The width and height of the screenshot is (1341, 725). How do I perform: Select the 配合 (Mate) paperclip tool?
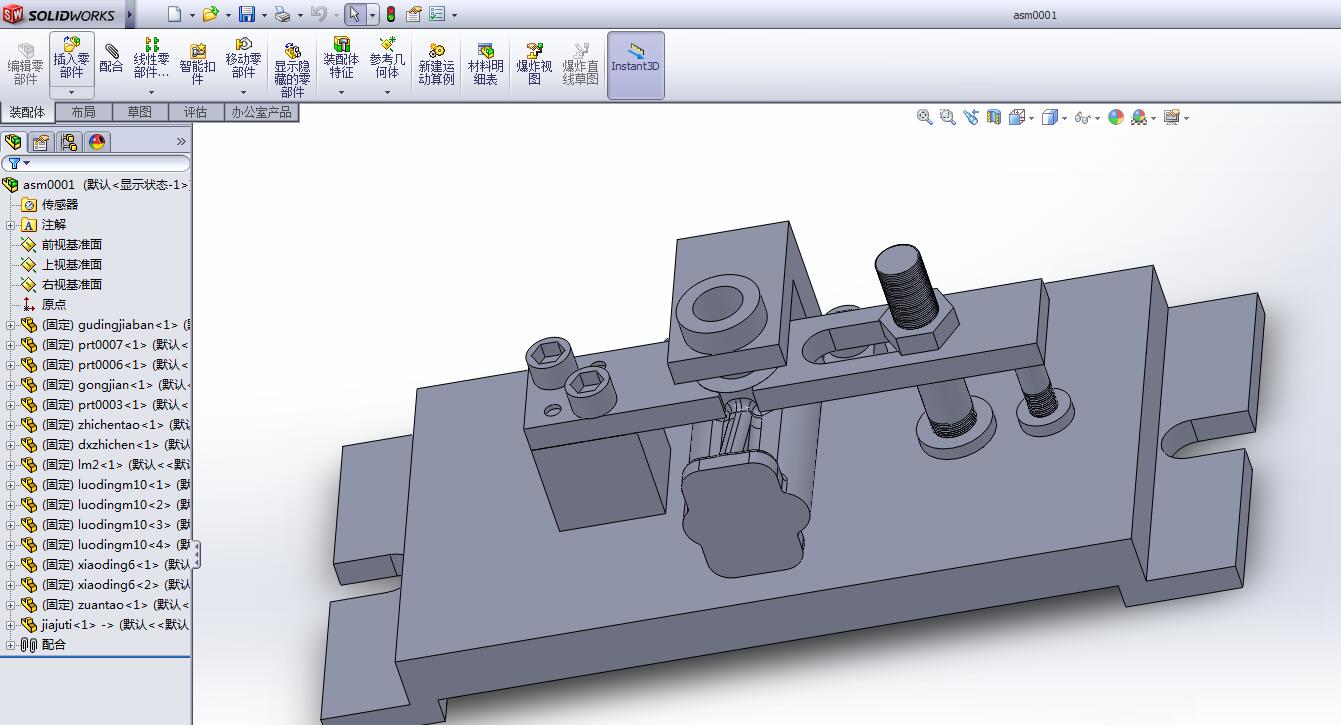click(112, 58)
